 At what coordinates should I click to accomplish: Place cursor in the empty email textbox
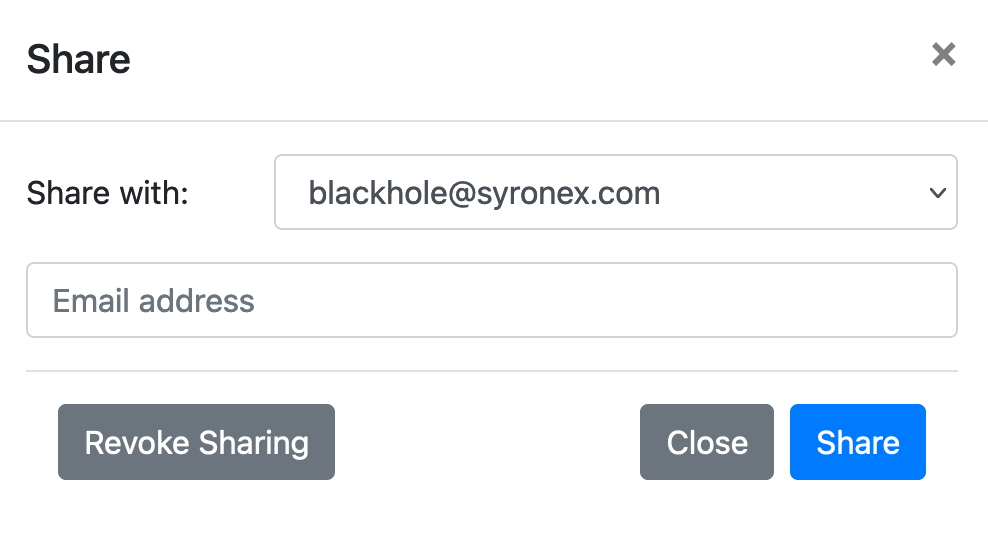tap(491, 300)
